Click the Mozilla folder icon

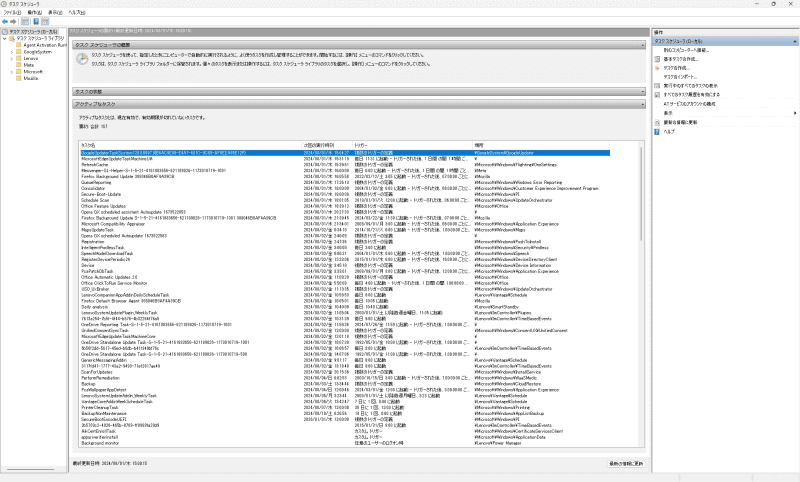19,78
